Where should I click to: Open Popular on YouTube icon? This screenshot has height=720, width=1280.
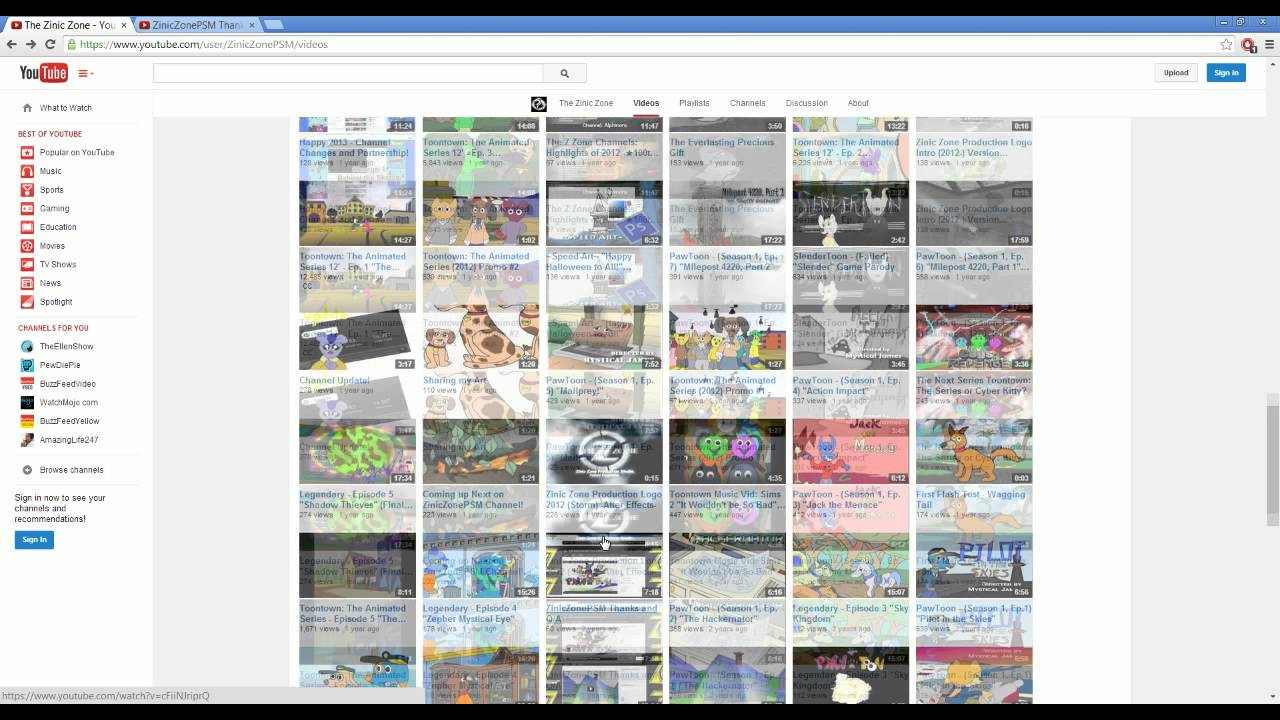tap(27, 153)
